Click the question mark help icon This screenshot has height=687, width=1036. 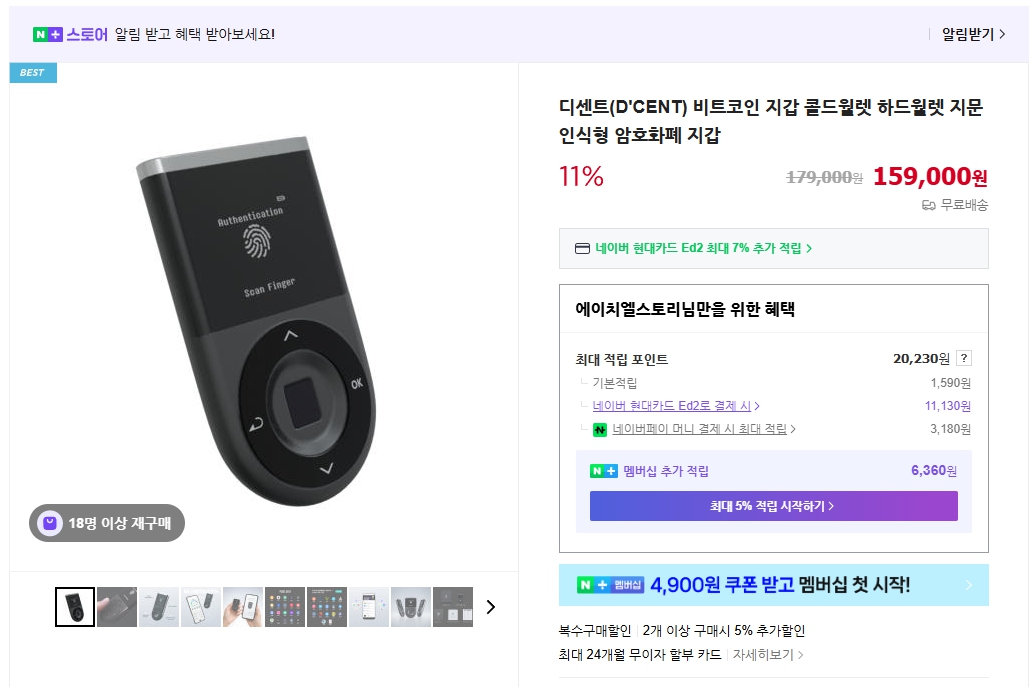coord(964,359)
